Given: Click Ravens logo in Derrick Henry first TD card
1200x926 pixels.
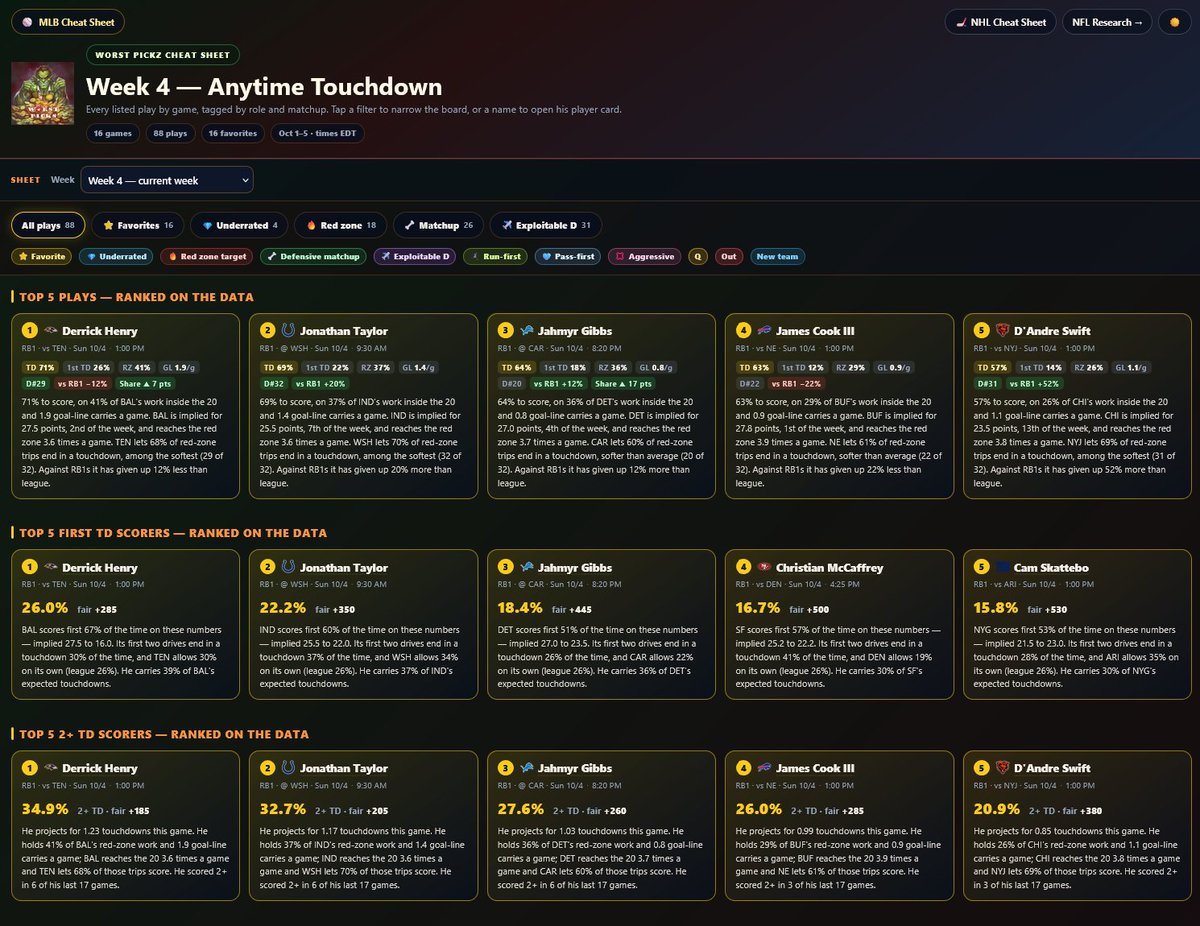Looking at the screenshot, I should (50, 567).
